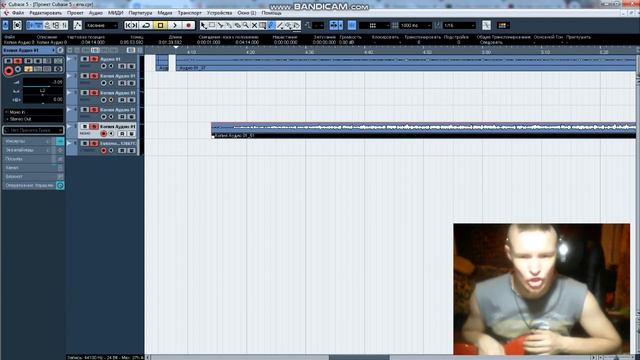
Task: Toggle Record Enable on selected track 5
Action: click(104, 134)
